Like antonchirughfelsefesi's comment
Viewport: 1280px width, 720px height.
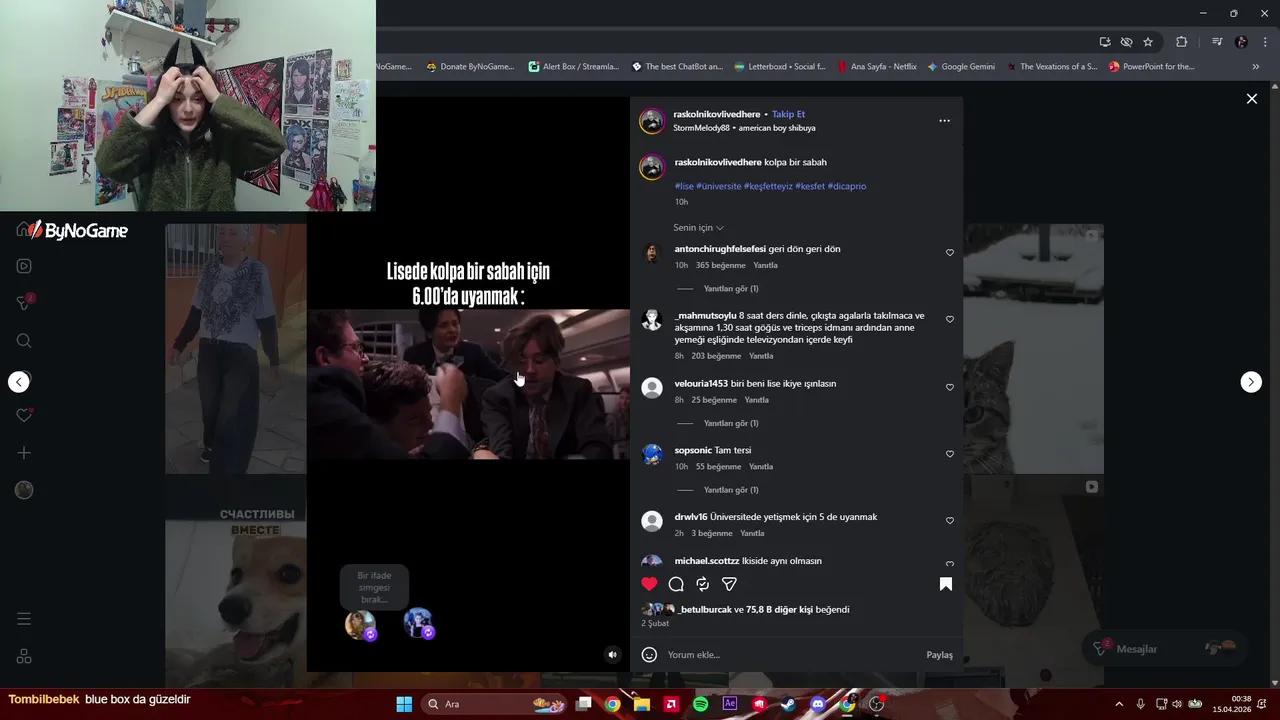(950, 253)
